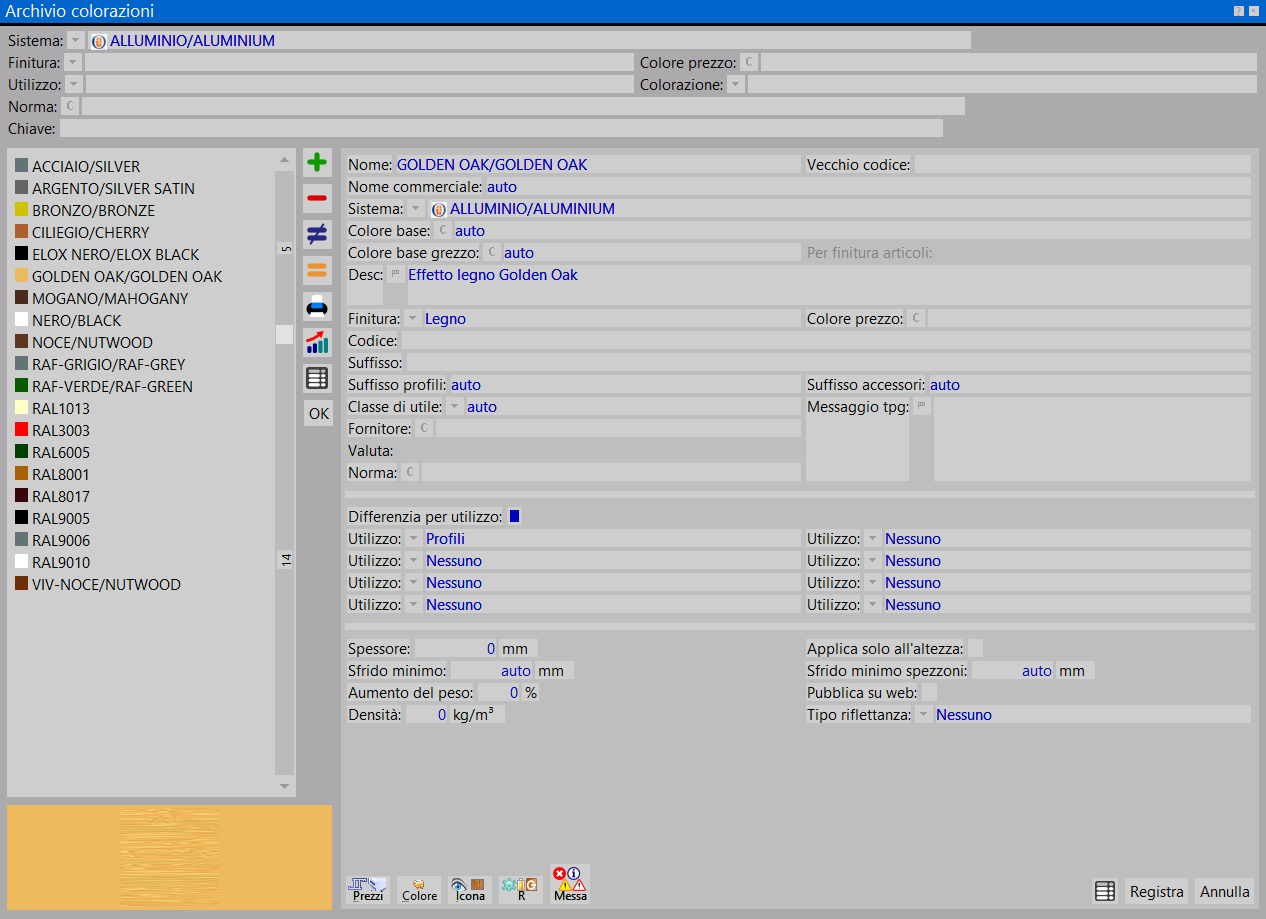Toggle the Differenzia per utilizzo checkbox
This screenshot has height=919, width=1266.
(x=515, y=517)
